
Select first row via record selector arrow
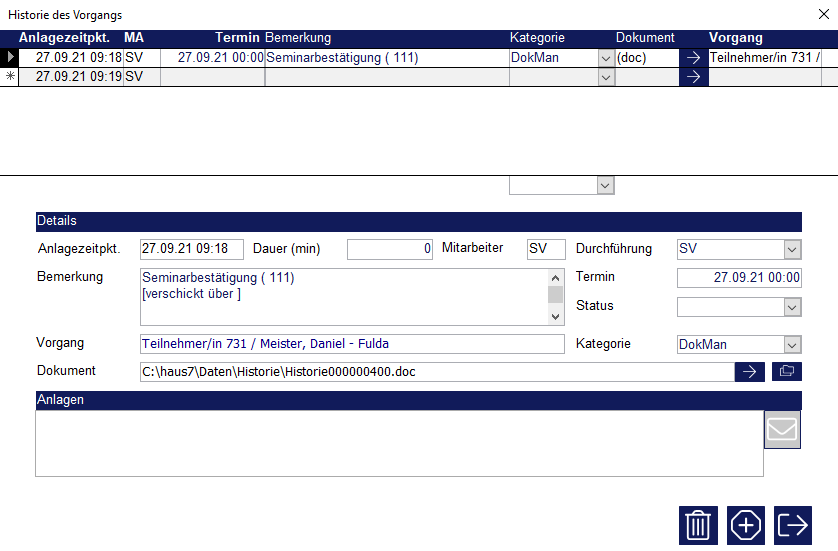click(10, 58)
